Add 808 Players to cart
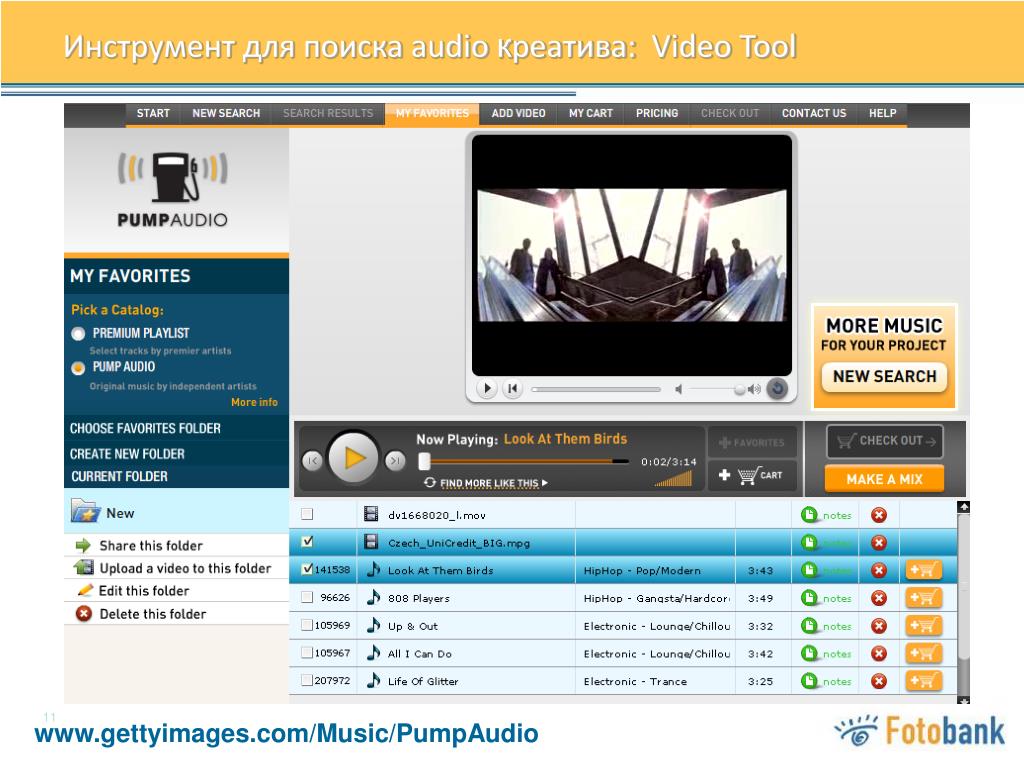This screenshot has width=1024, height=768. pos(923,598)
